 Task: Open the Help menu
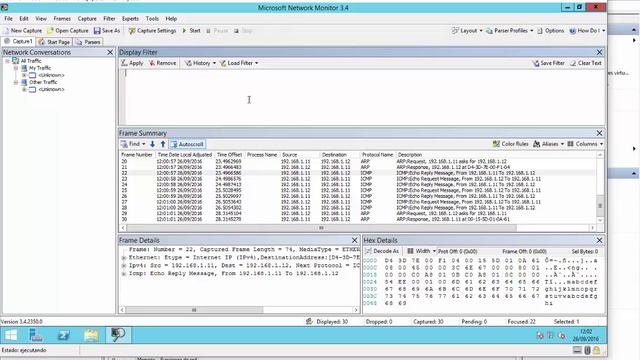coord(171,19)
